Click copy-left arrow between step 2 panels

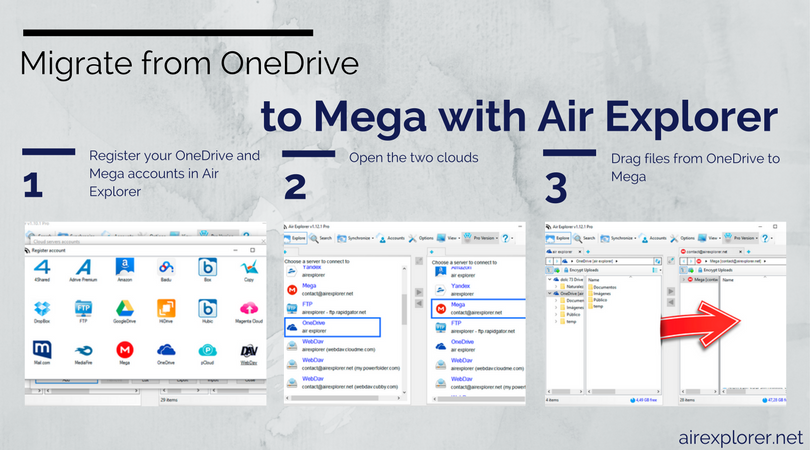pyautogui.click(x=419, y=304)
